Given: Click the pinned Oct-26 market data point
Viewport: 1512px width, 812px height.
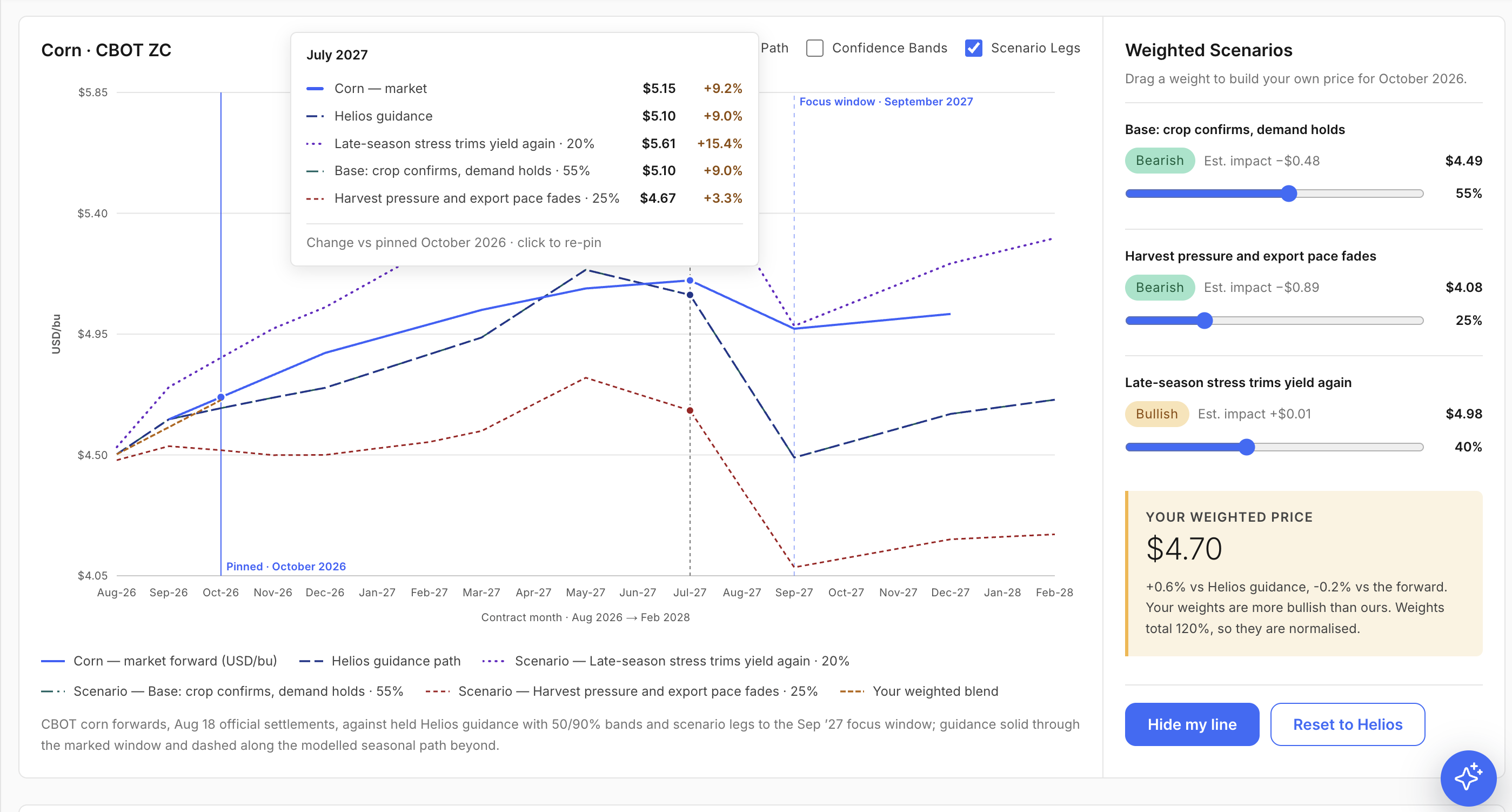Looking at the screenshot, I should coord(220,397).
